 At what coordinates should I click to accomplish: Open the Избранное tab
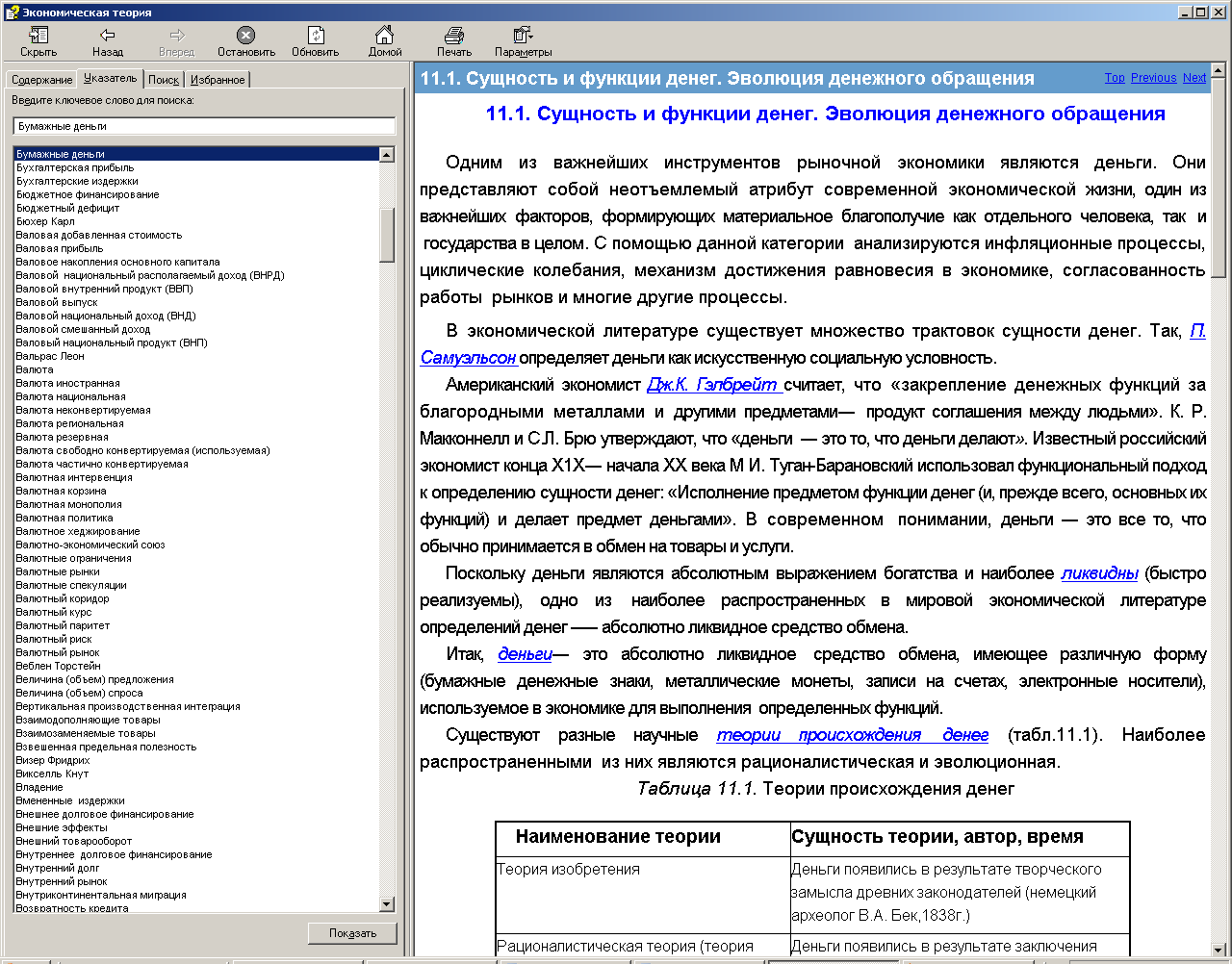[218, 80]
